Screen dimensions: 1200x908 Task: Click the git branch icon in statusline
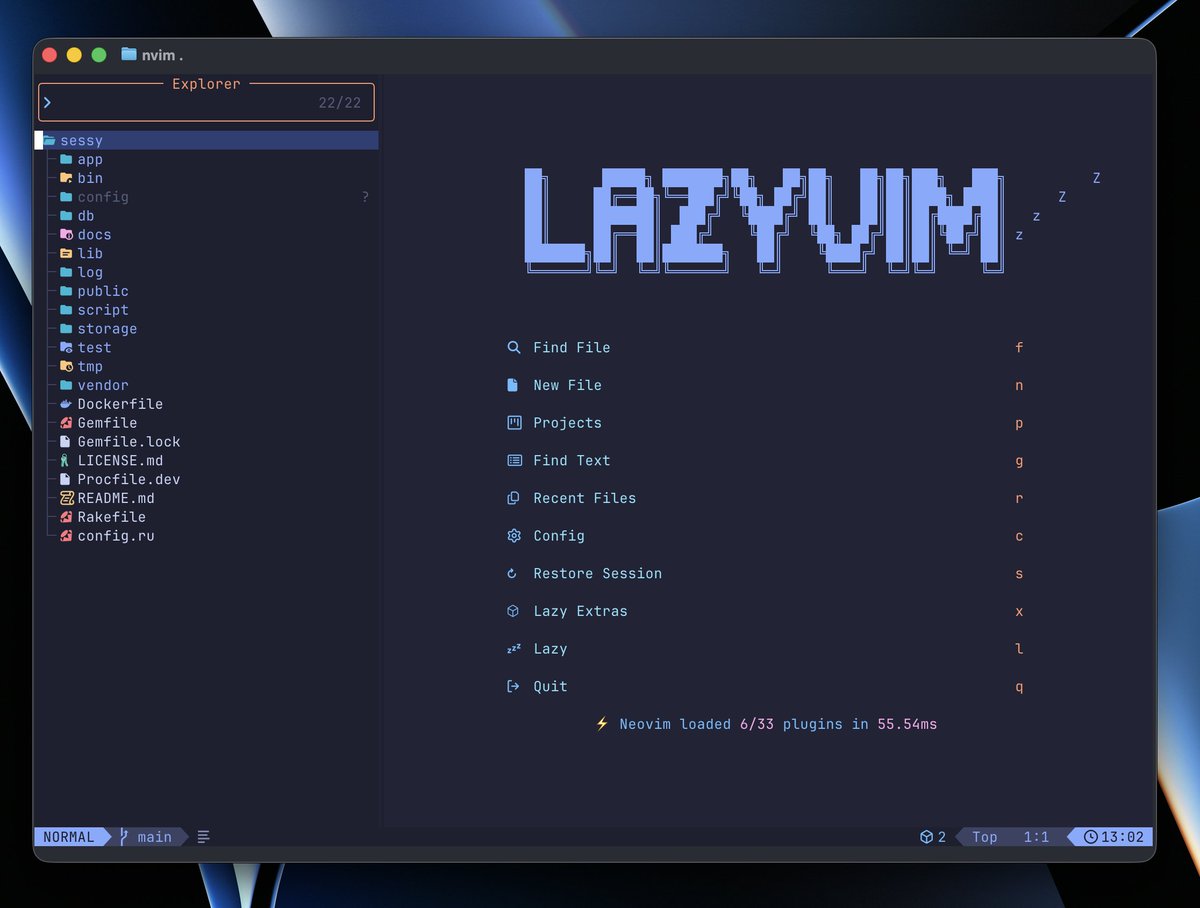124,837
